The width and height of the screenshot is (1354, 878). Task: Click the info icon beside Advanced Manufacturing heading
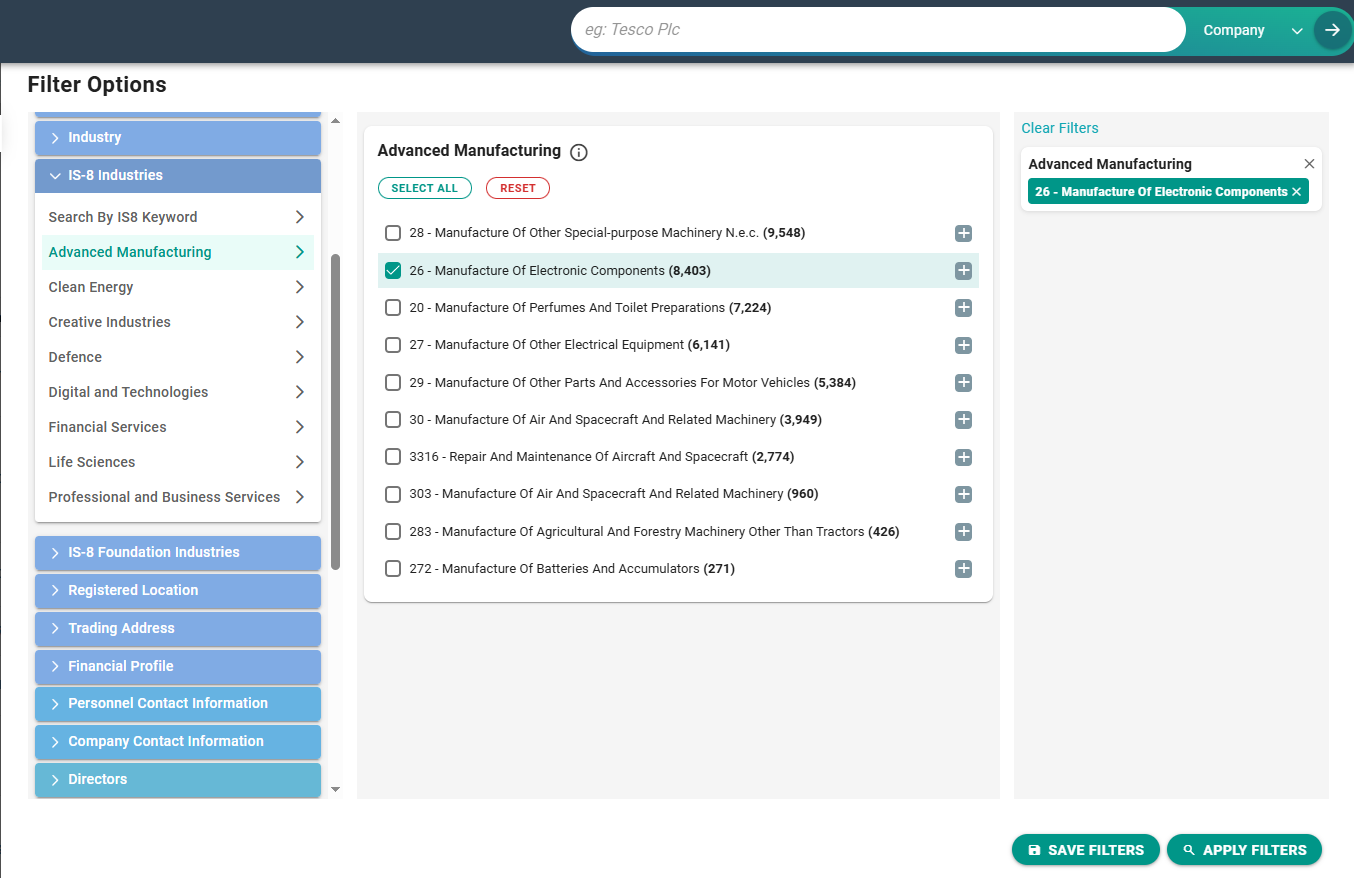(578, 152)
